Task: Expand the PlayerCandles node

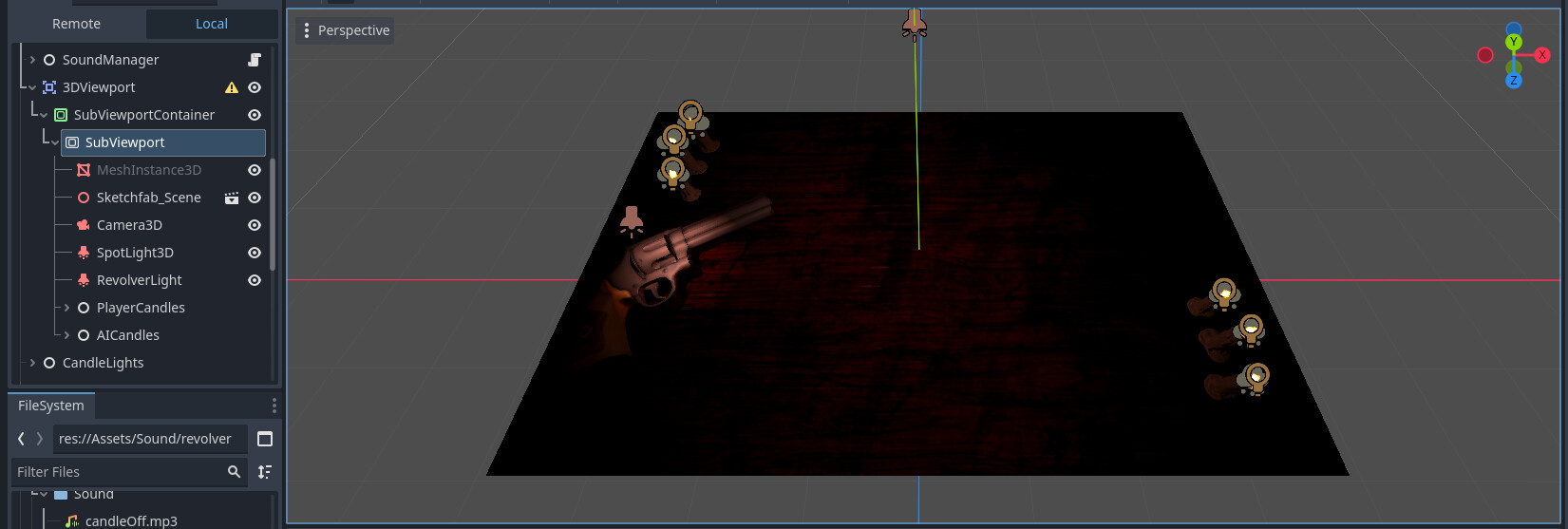Action: pos(66,308)
